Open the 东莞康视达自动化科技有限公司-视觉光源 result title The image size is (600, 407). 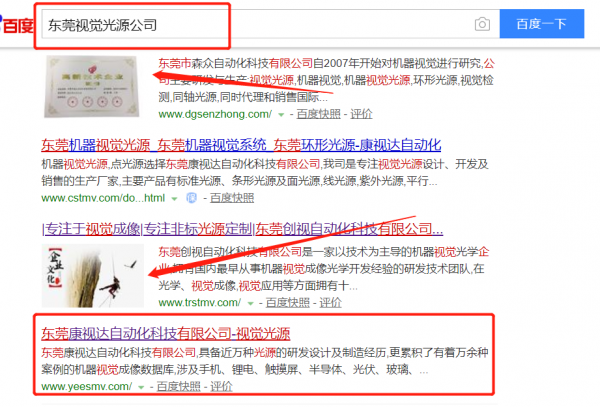click(166, 334)
